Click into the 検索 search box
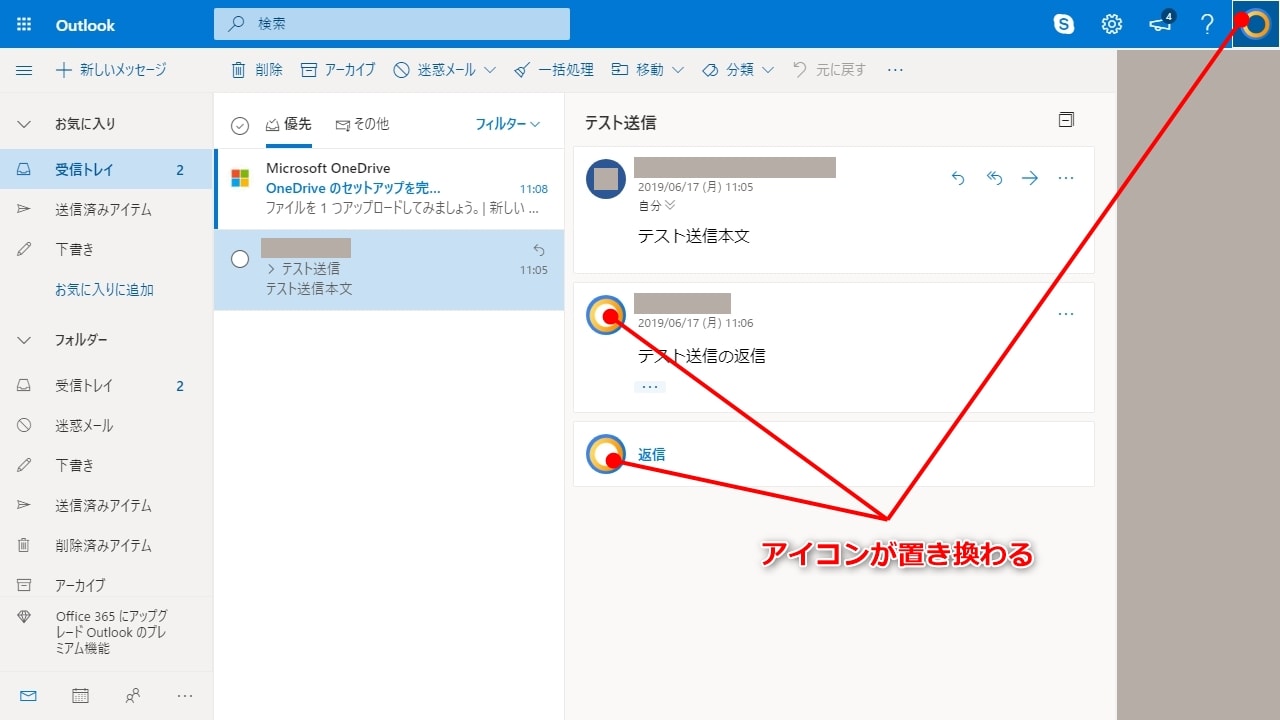 coord(391,24)
